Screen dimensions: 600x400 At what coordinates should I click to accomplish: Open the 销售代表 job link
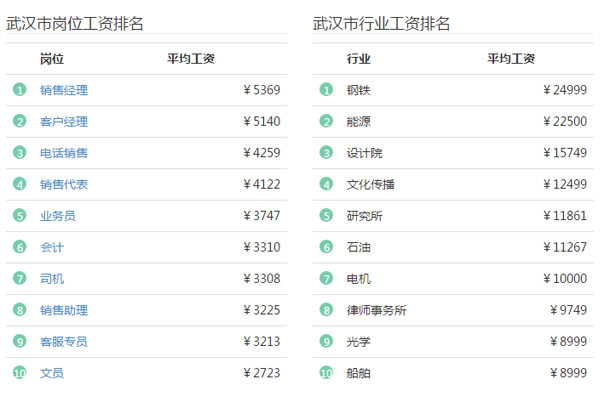(64, 184)
